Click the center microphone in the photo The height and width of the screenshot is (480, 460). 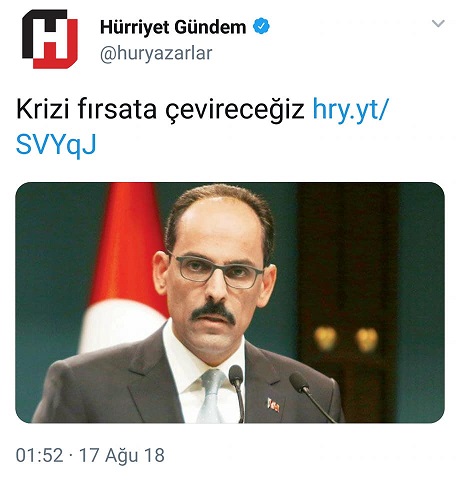(237, 392)
